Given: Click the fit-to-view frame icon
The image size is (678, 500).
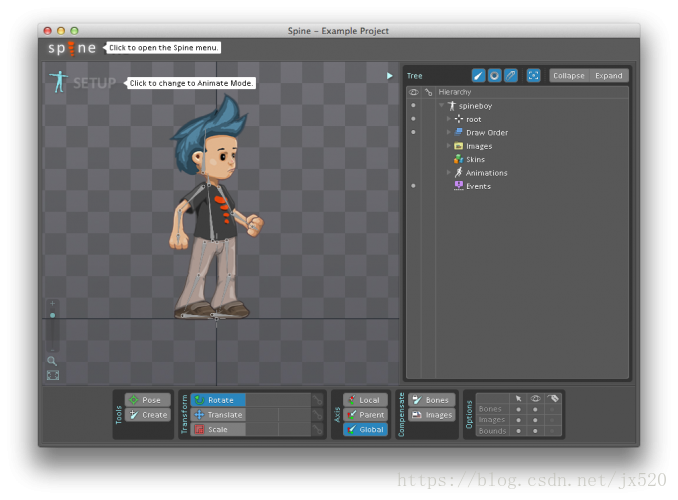Looking at the screenshot, I should (53, 375).
